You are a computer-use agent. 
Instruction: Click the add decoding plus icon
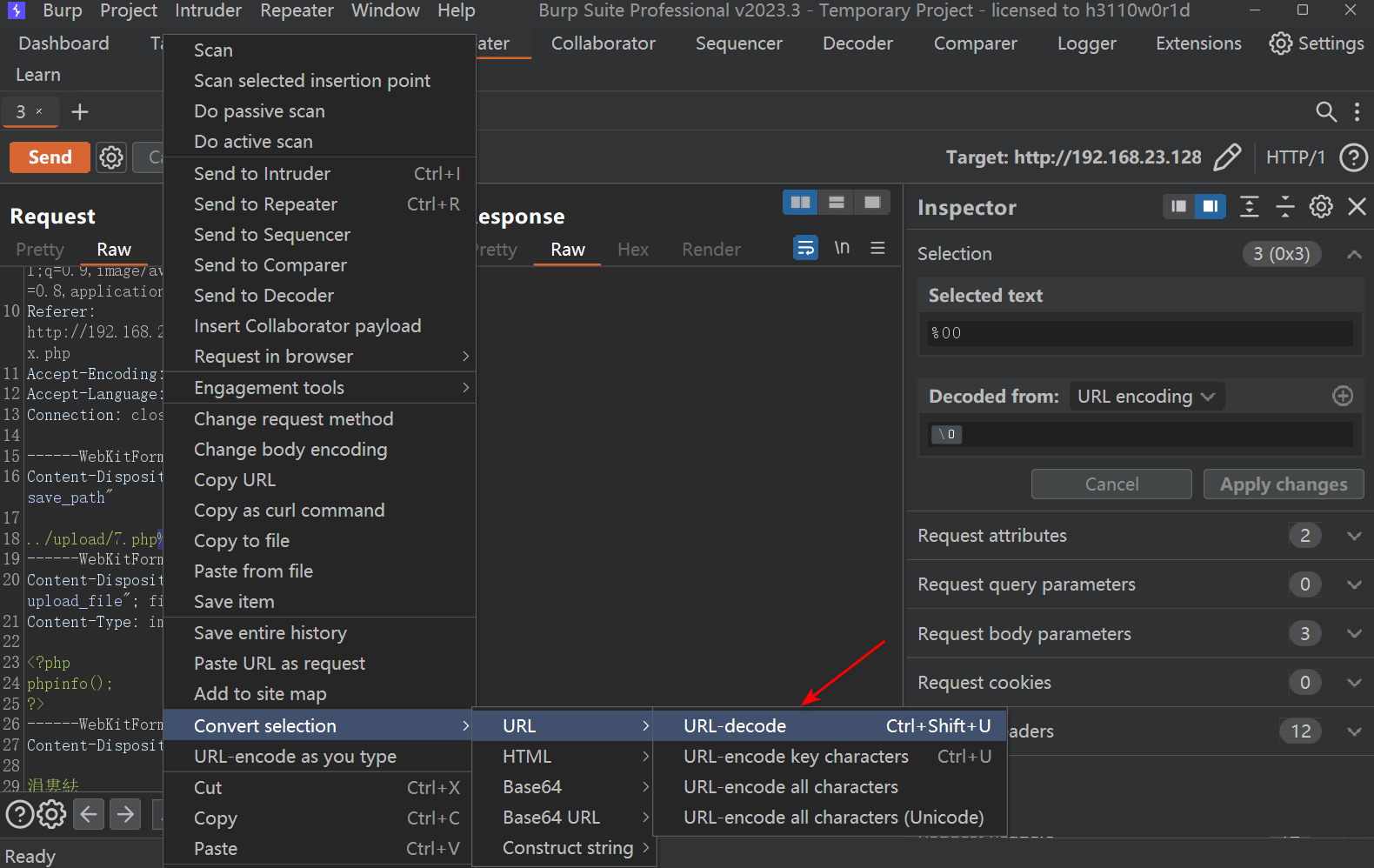1342,397
